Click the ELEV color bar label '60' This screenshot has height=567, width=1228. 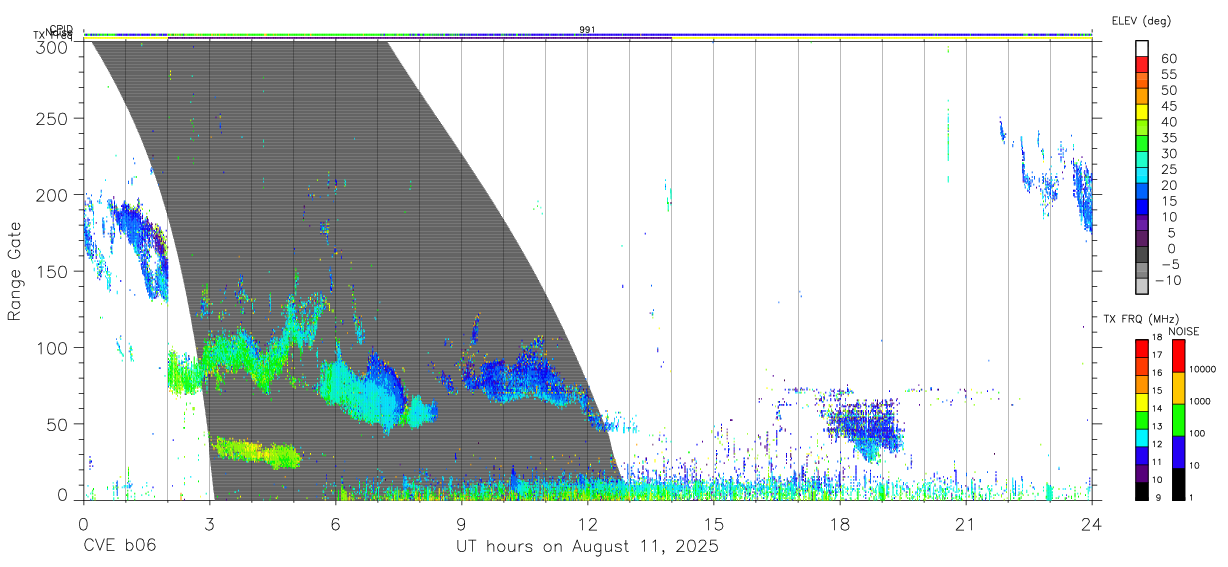click(1168, 59)
